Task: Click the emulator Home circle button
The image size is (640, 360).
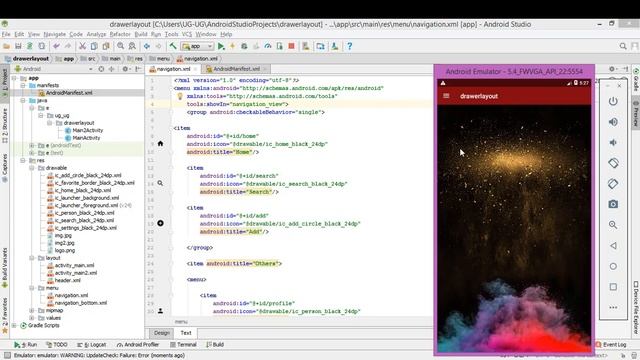Action: [x=613, y=267]
